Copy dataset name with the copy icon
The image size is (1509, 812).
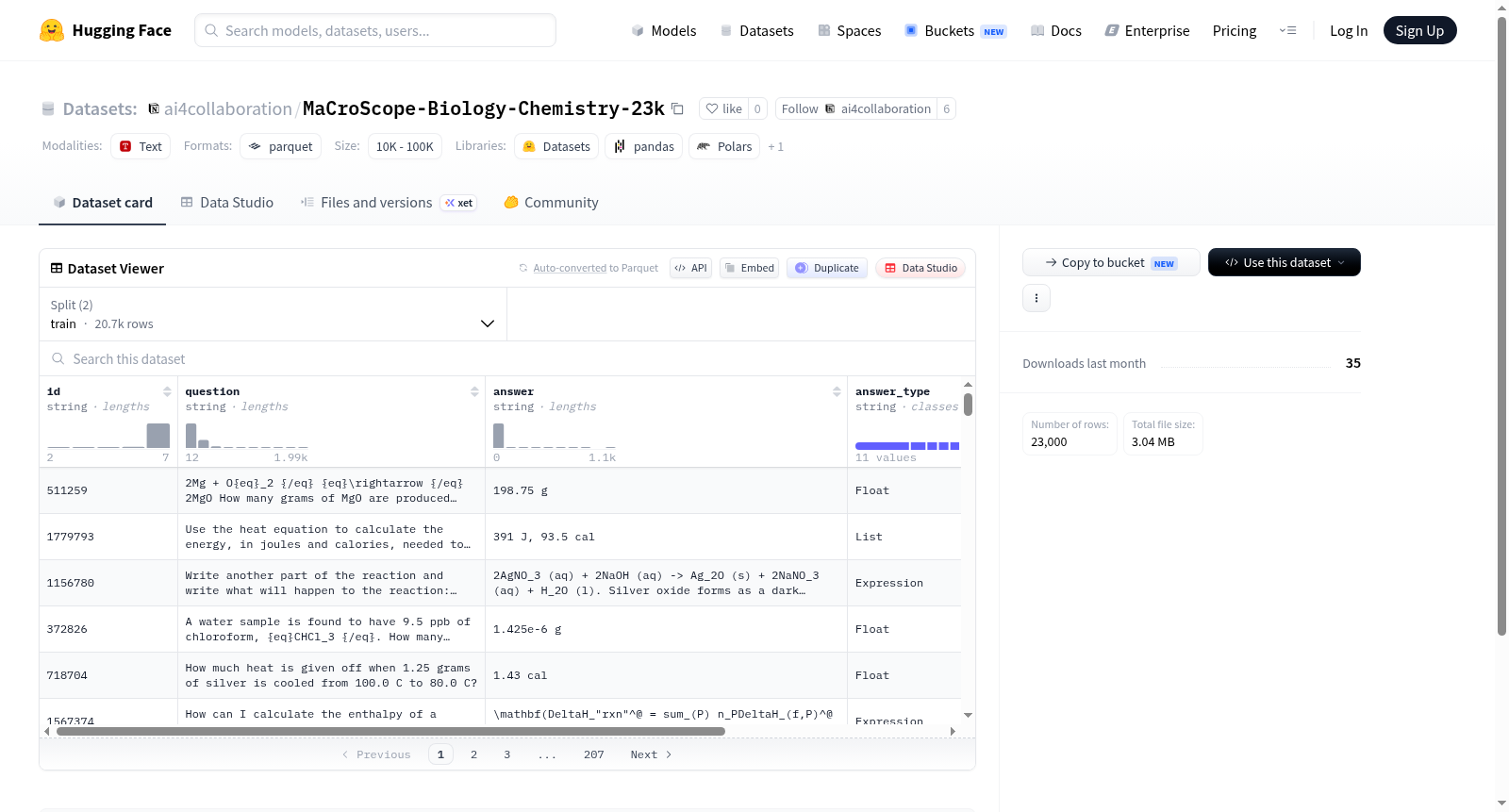click(x=677, y=108)
